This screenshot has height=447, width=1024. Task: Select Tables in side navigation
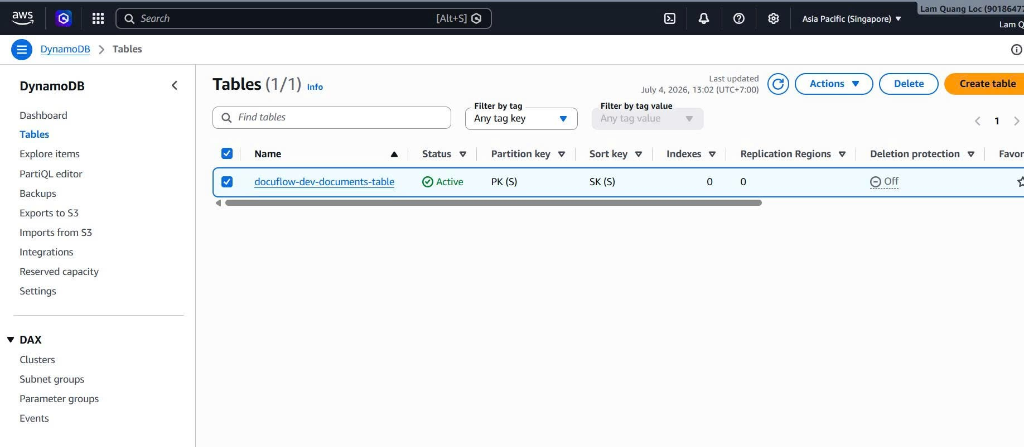click(34, 135)
